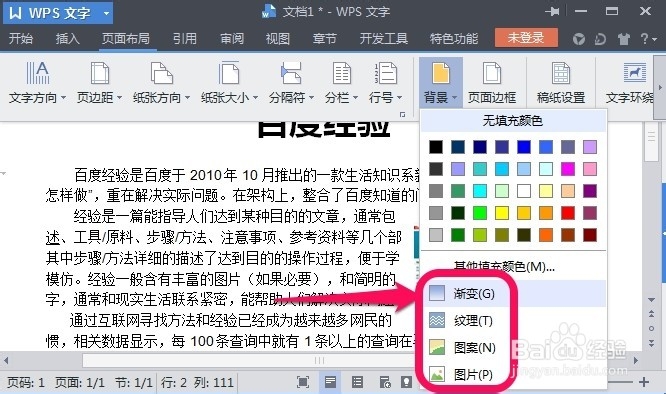
Task: Open the 章节 tab
Action: tap(325, 39)
